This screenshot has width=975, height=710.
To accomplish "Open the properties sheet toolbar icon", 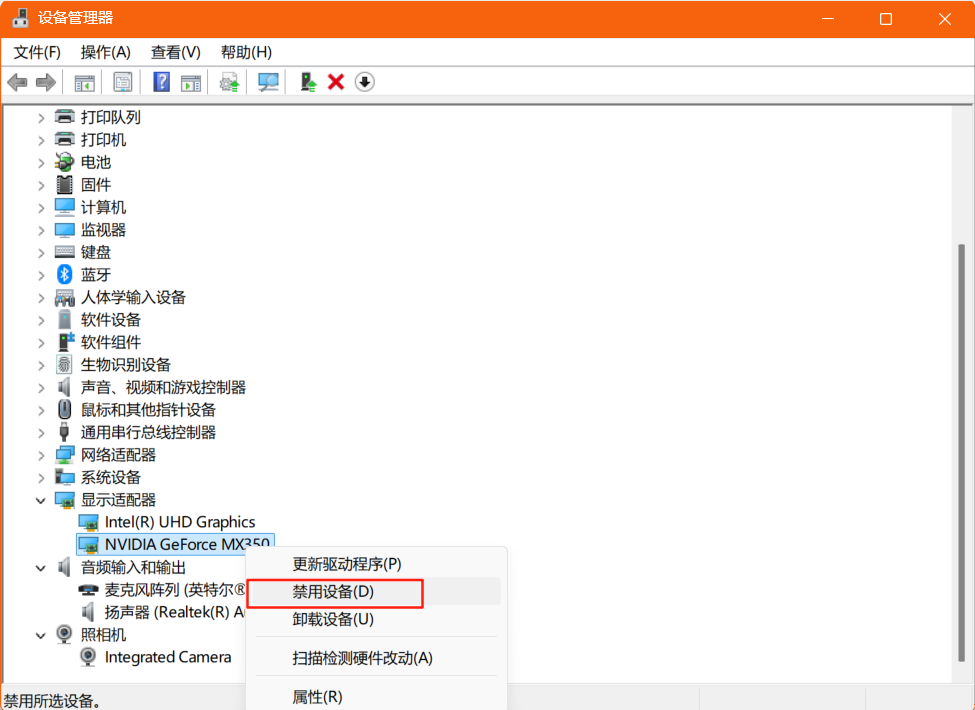I will (x=122, y=82).
